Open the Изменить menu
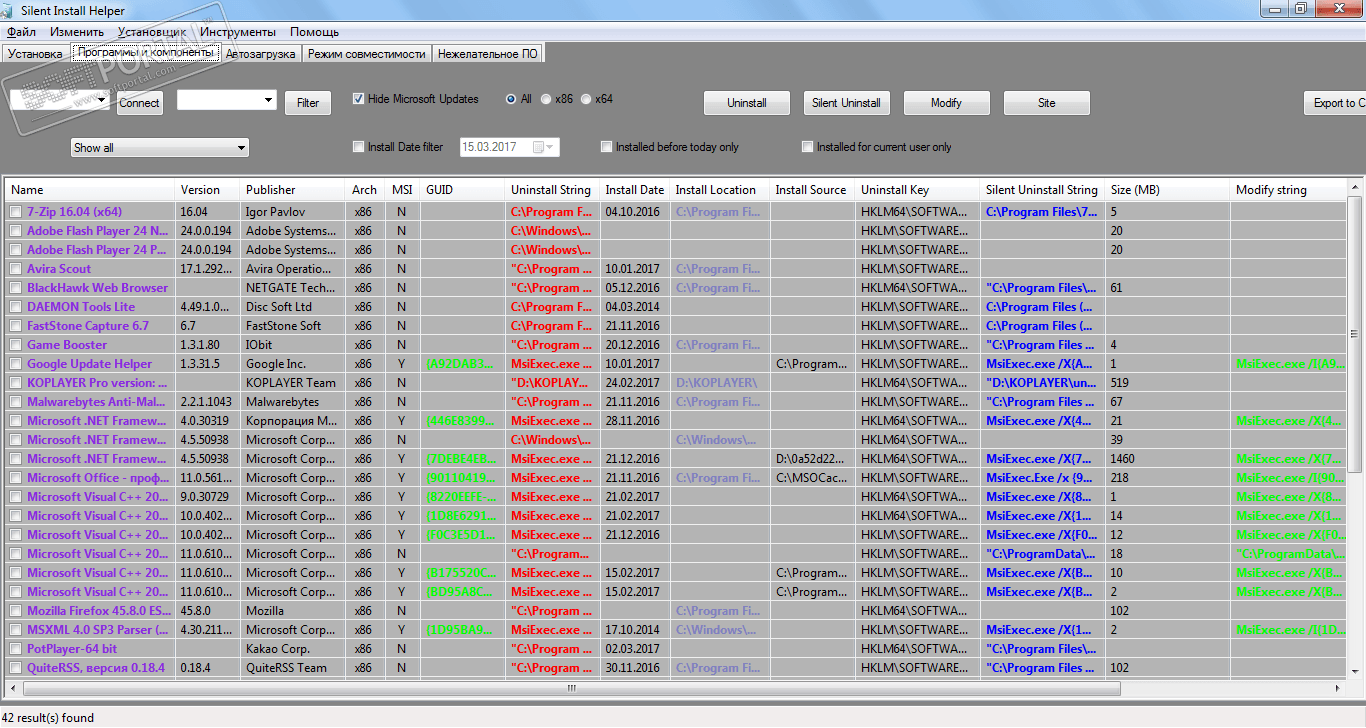The width and height of the screenshot is (1366, 728). (x=77, y=32)
